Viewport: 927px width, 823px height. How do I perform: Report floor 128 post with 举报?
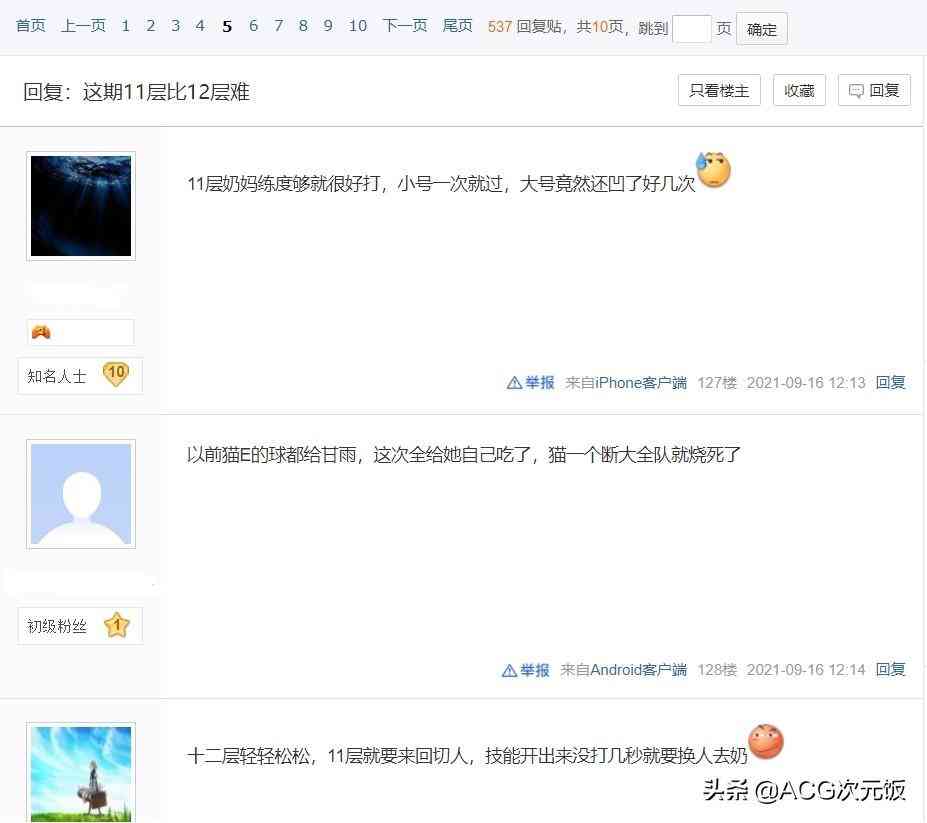[x=526, y=670]
